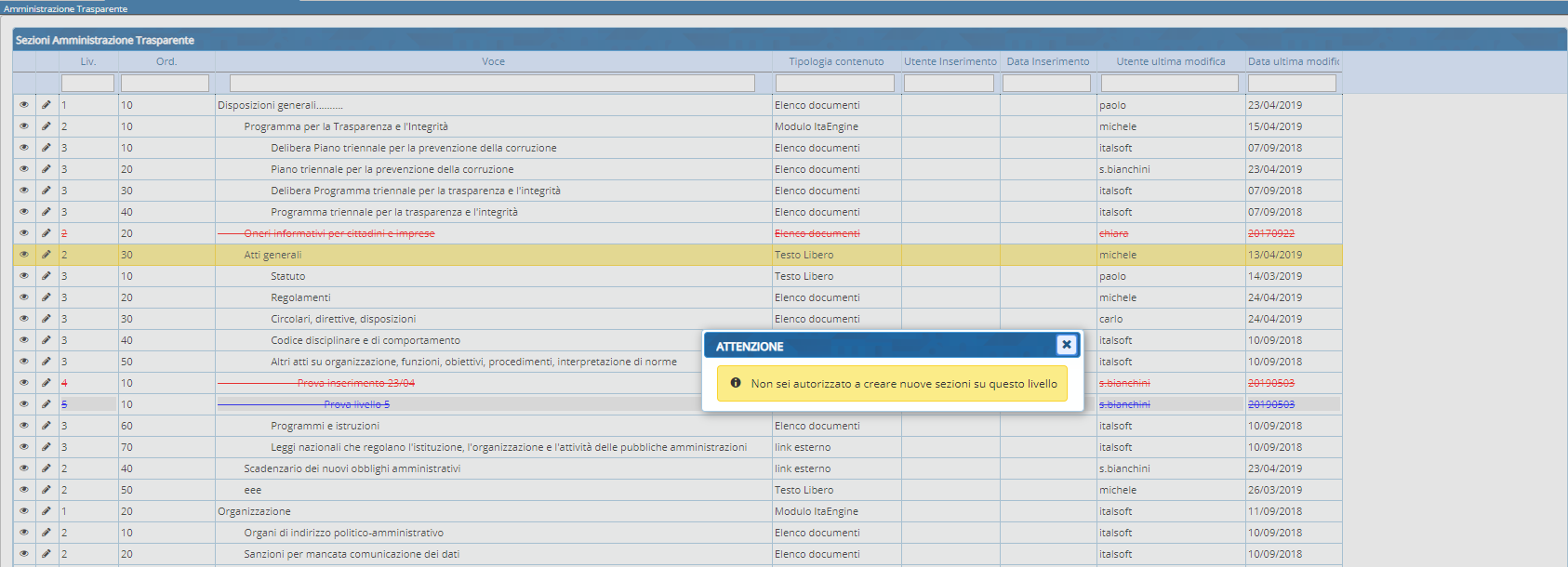
Task: Click the Voce filter input field
Action: pyautogui.click(x=492, y=84)
